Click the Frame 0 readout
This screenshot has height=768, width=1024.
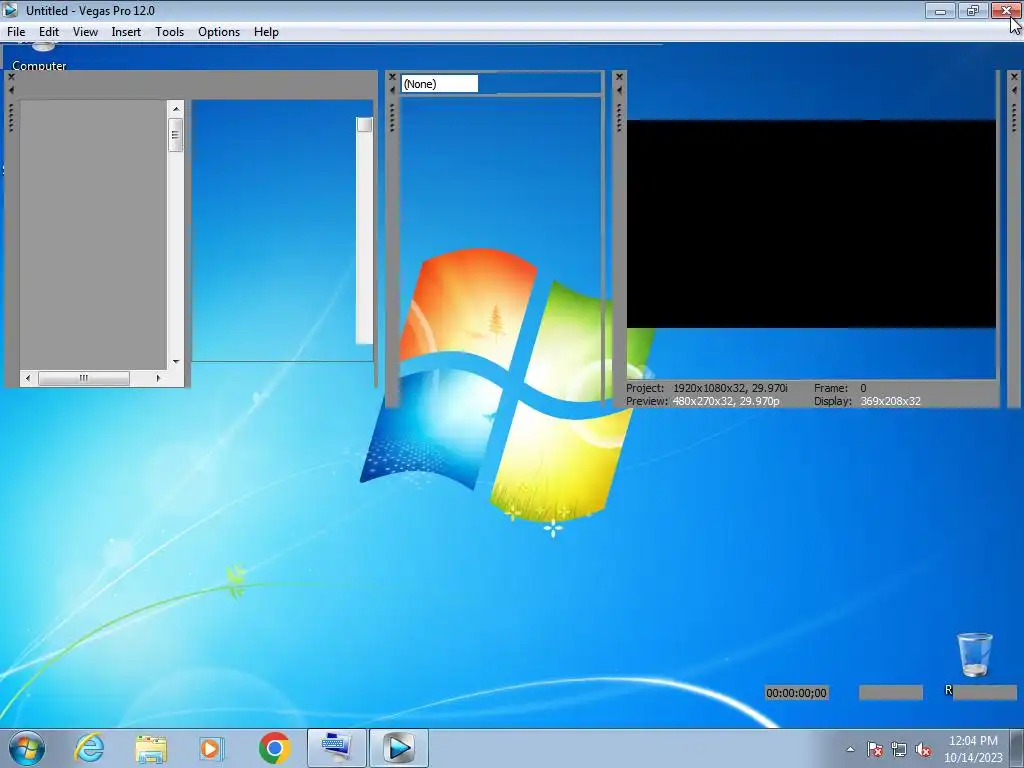coord(840,388)
